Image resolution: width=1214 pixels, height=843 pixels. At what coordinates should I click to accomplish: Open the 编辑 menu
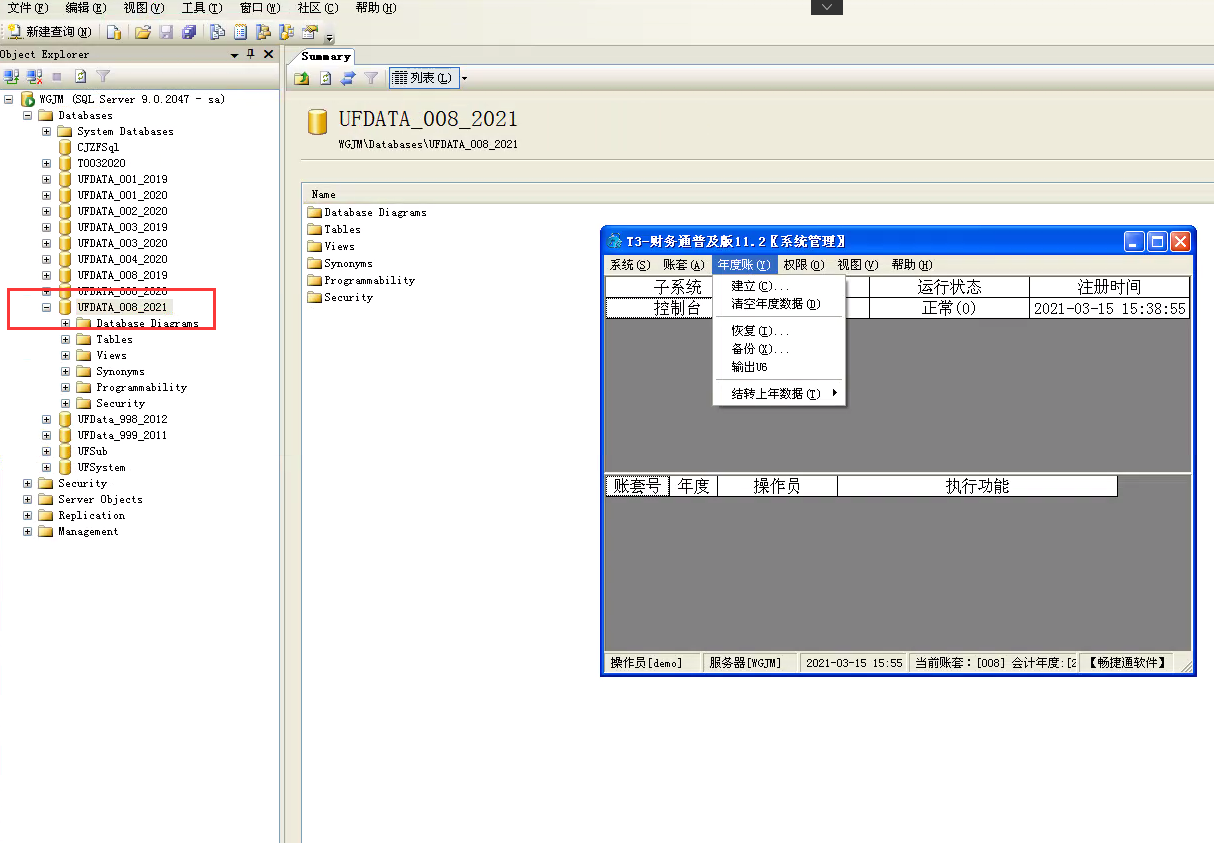click(86, 8)
